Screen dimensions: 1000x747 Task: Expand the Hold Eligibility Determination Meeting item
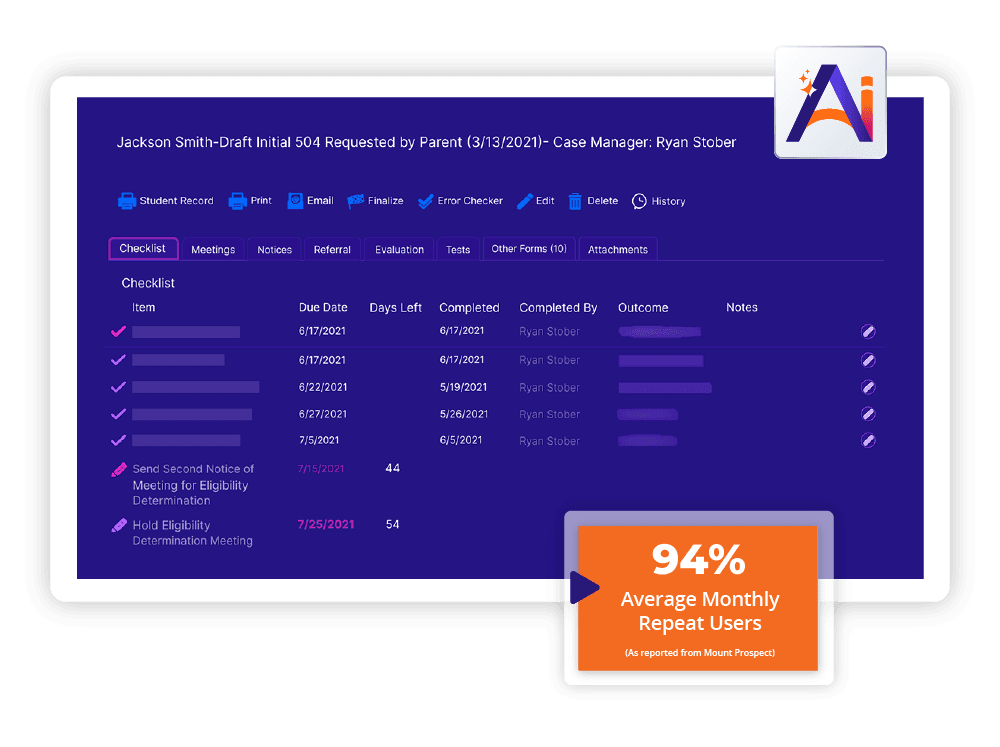pyautogui.click(x=121, y=525)
